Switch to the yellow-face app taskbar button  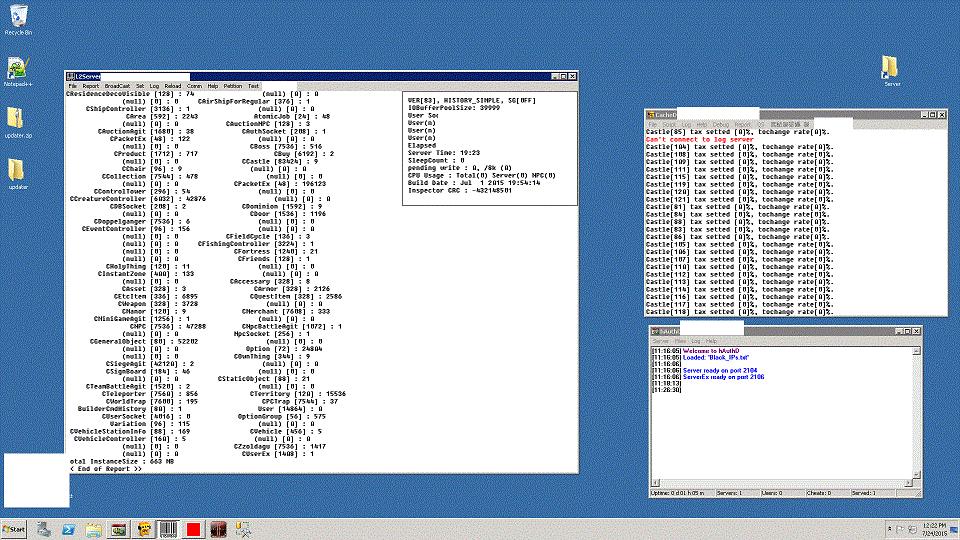coord(144,529)
